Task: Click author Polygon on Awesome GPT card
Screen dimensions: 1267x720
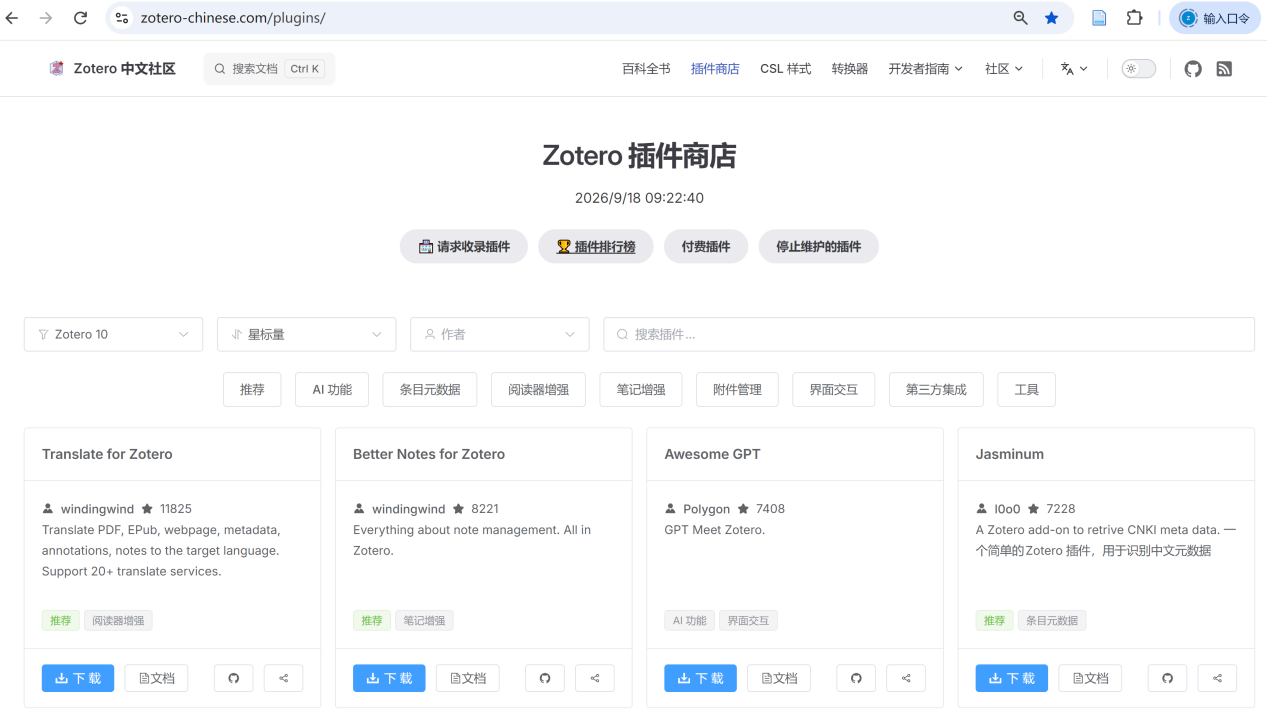Action: point(706,509)
